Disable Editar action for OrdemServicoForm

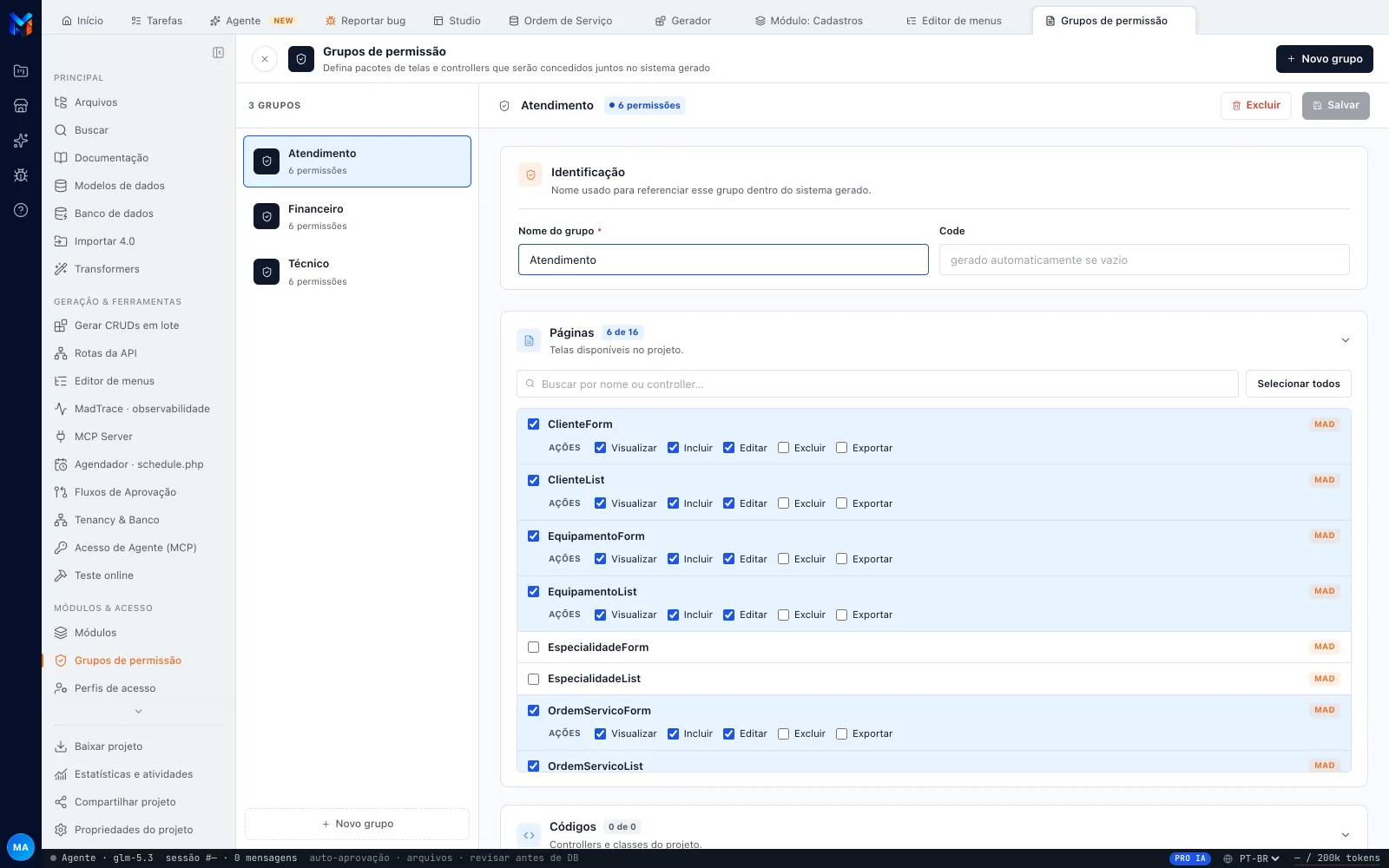click(728, 733)
